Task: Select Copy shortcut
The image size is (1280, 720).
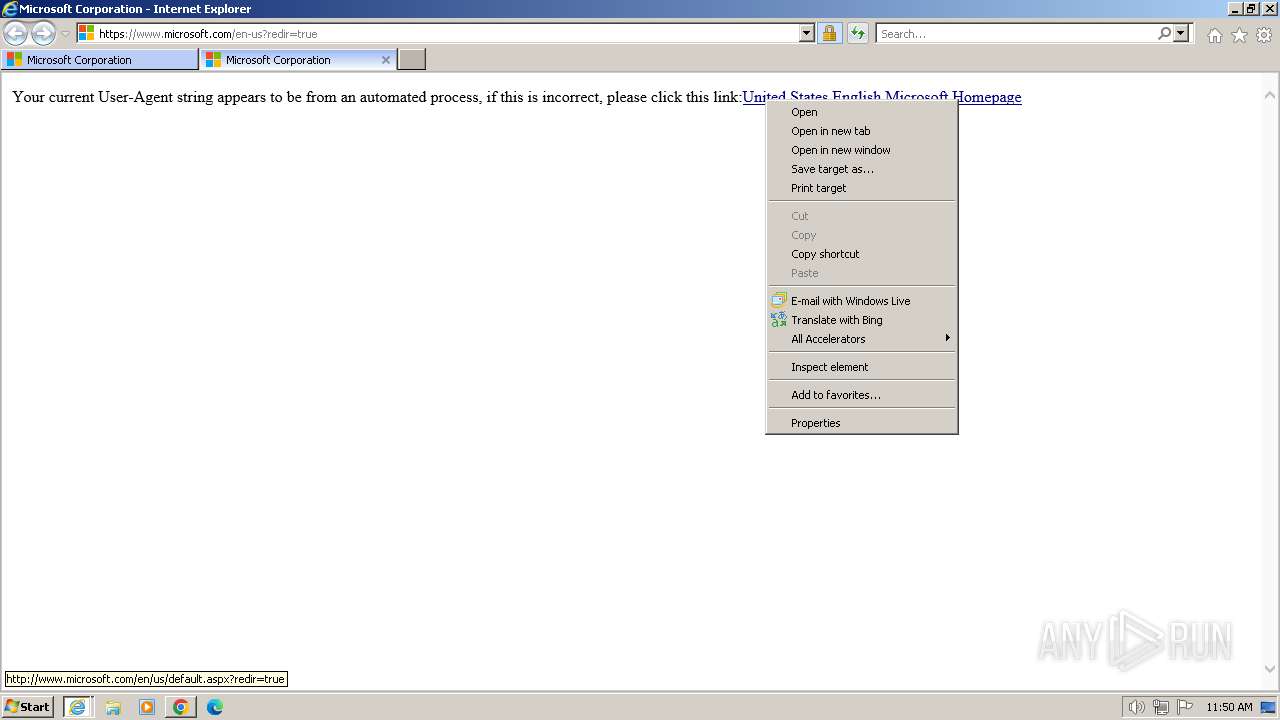Action: point(861,254)
